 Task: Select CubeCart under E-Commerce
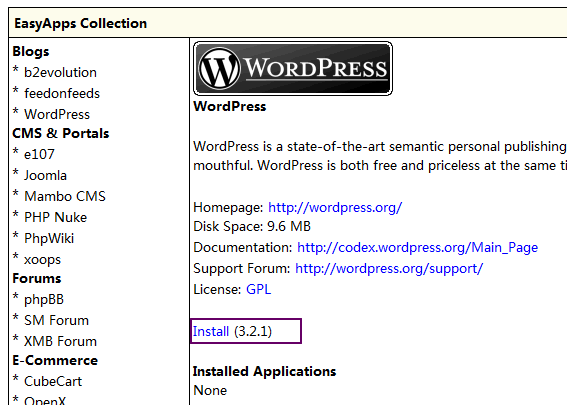coord(53,381)
